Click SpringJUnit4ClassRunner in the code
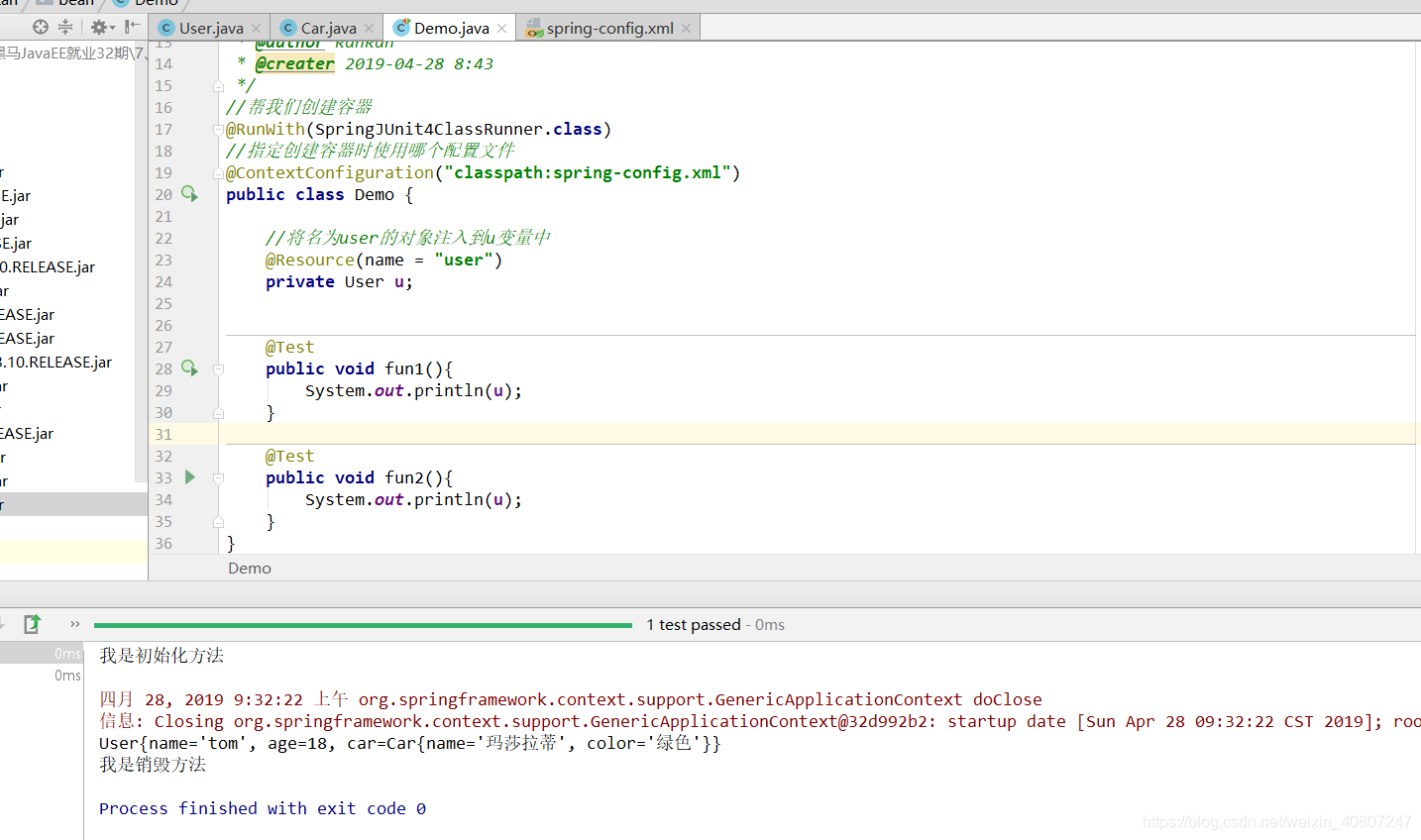Viewport: 1421px width, 840px height. pos(429,129)
